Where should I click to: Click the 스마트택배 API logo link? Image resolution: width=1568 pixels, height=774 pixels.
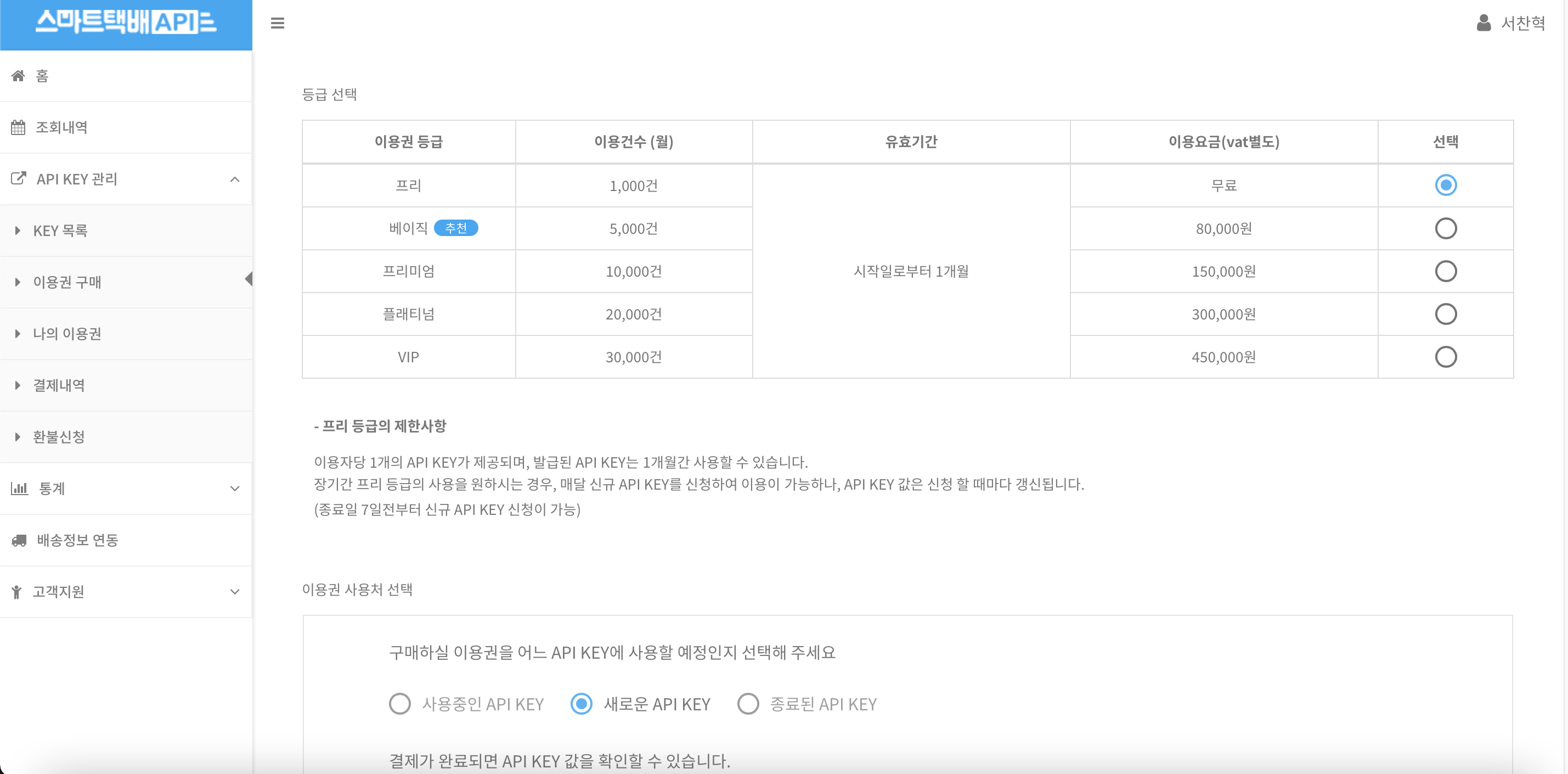coord(126,23)
